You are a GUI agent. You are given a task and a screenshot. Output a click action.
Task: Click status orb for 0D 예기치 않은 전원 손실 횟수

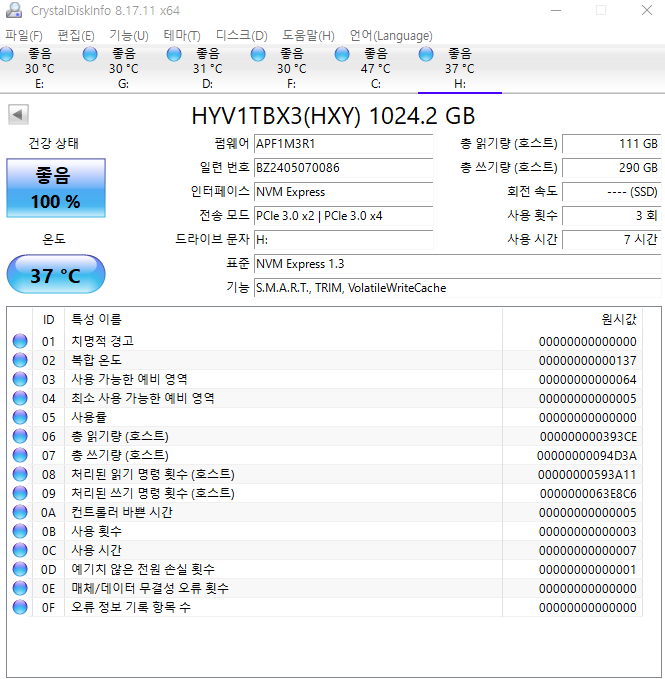[20, 569]
